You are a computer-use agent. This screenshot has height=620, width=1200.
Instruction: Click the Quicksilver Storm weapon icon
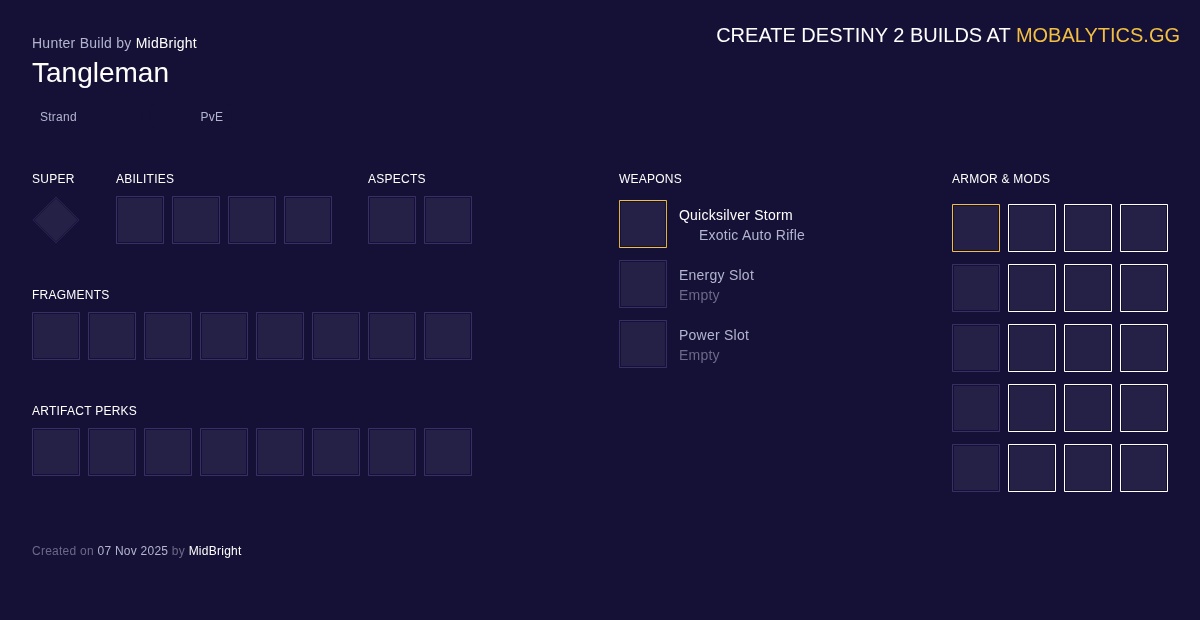[x=643, y=224]
